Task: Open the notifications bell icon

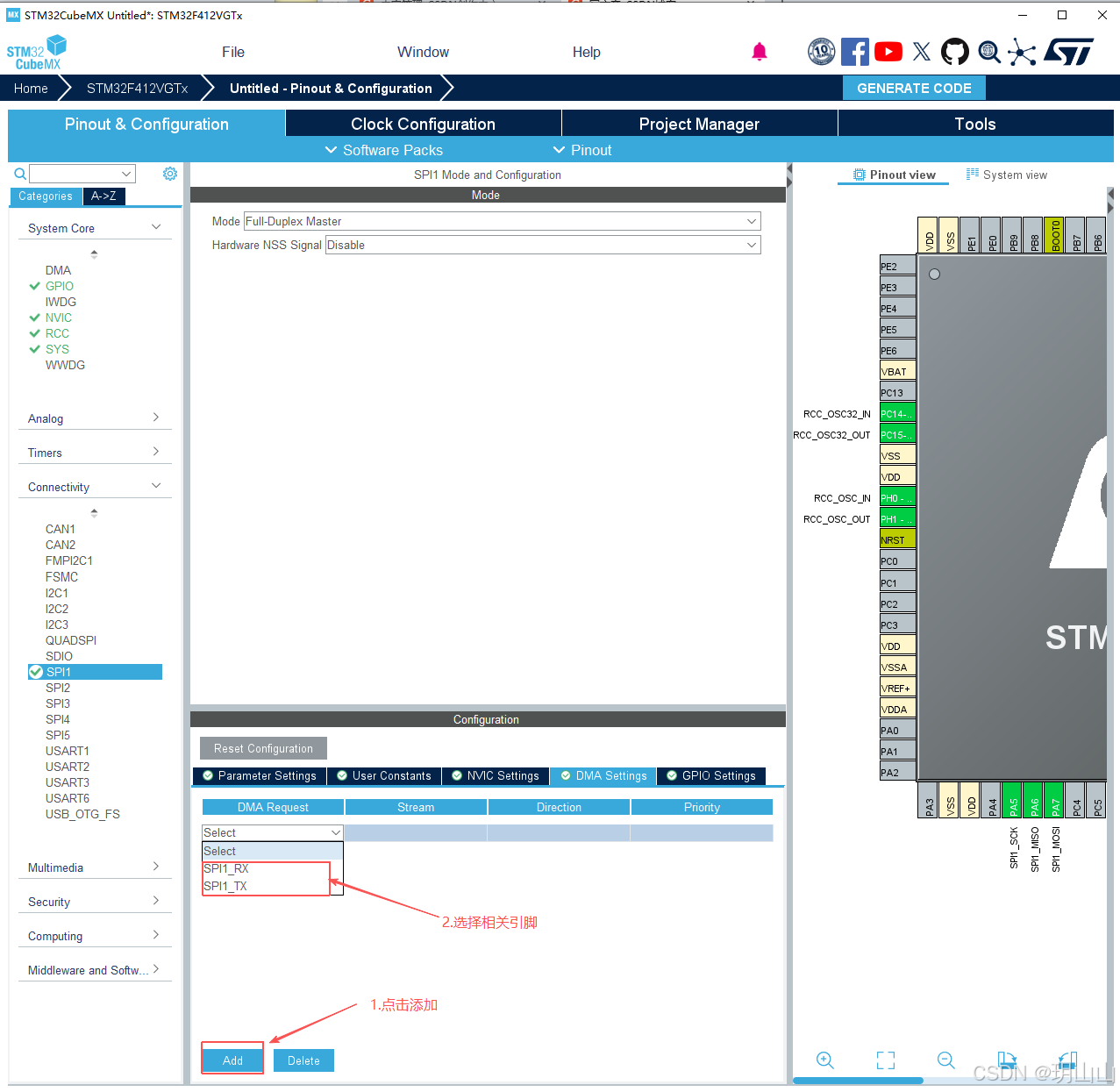Action: coord(760,52)
